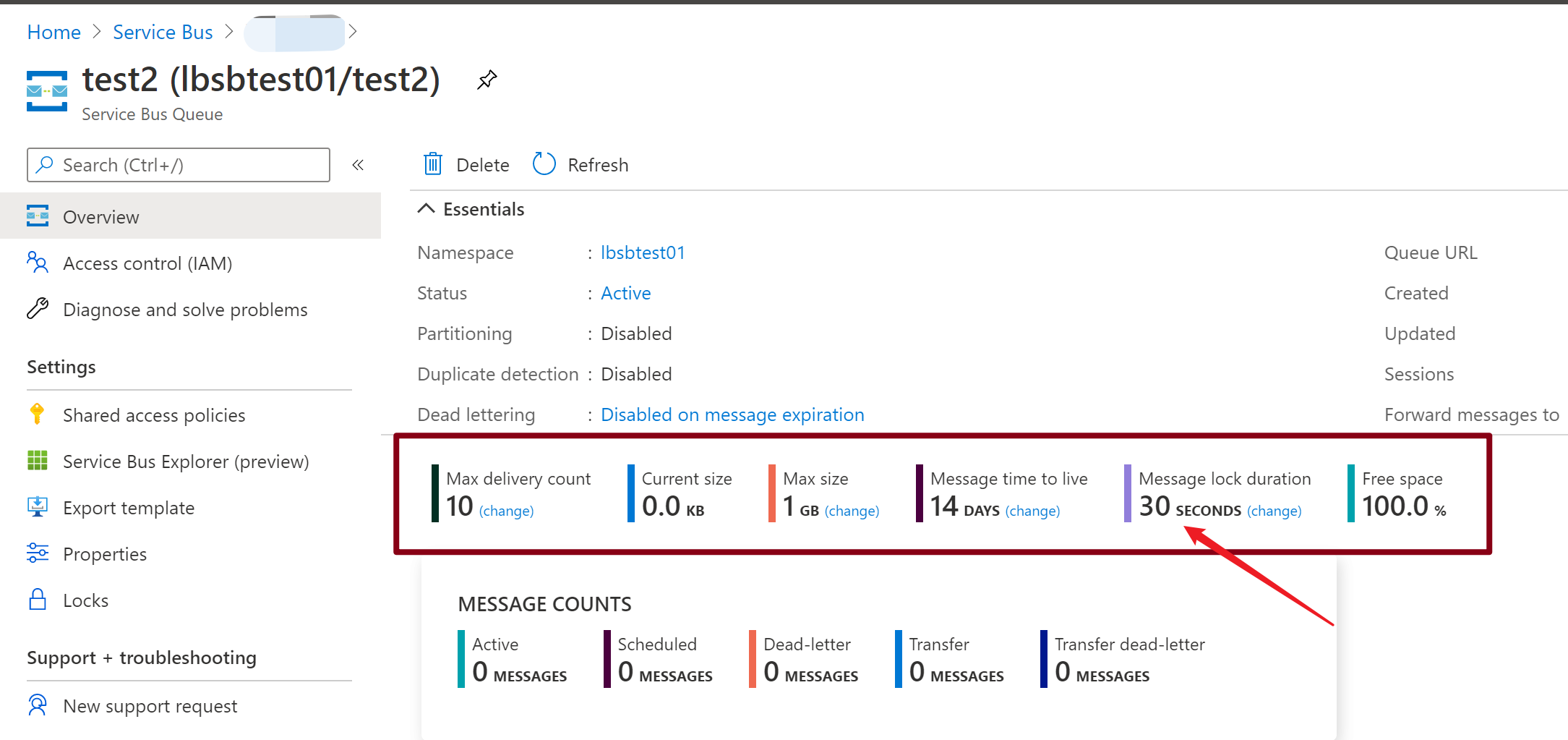Image resolution: width=1568 pixels, height=740 pixels.
Task: Collapse the left navigation sidebar
Action: tap(358, 165)
